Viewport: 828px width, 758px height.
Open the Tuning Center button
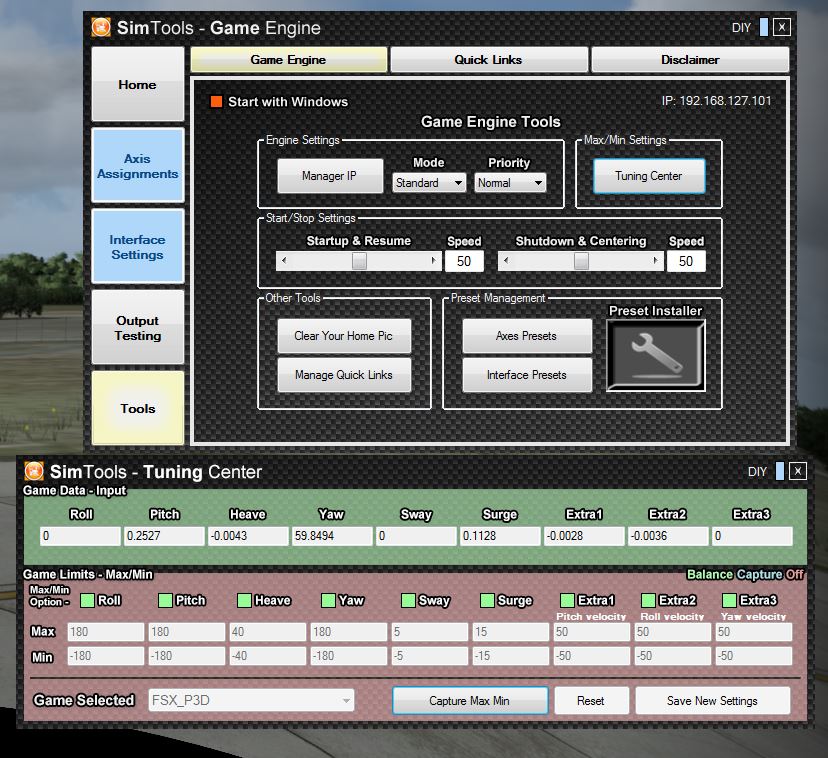649,176
